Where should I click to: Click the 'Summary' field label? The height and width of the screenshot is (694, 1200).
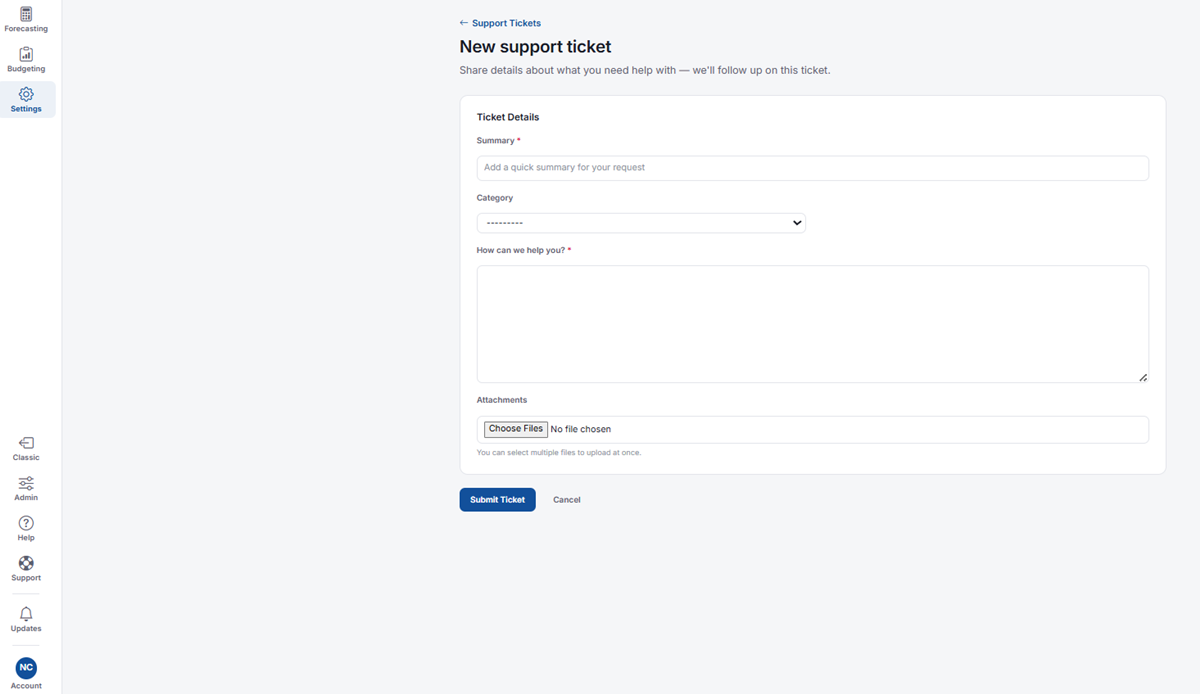tap(495, 141)
